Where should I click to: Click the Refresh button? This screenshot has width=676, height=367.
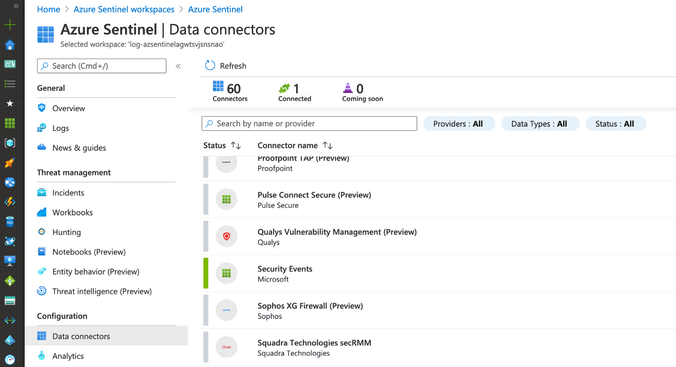tap(226, 66)
